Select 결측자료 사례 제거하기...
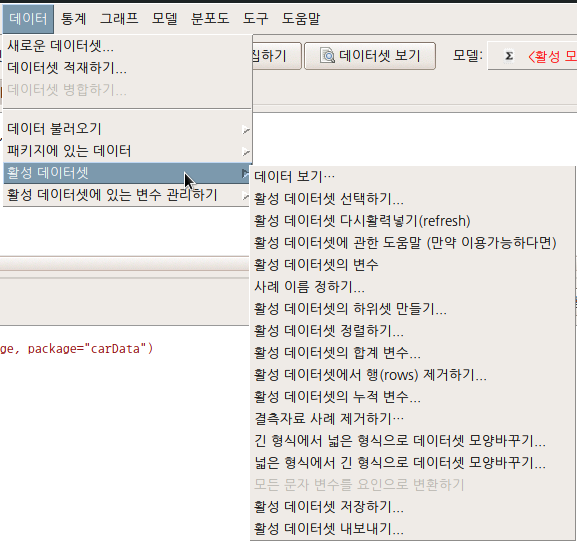The height and width of the screenshot is (543, 577). (412, 419)
